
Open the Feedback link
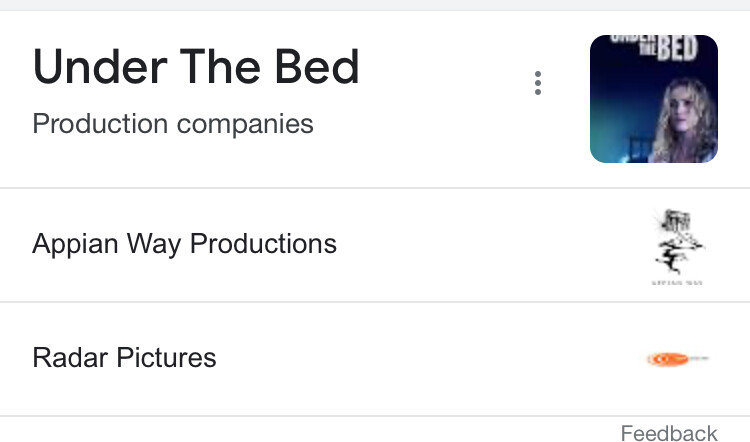pos(669,433)
